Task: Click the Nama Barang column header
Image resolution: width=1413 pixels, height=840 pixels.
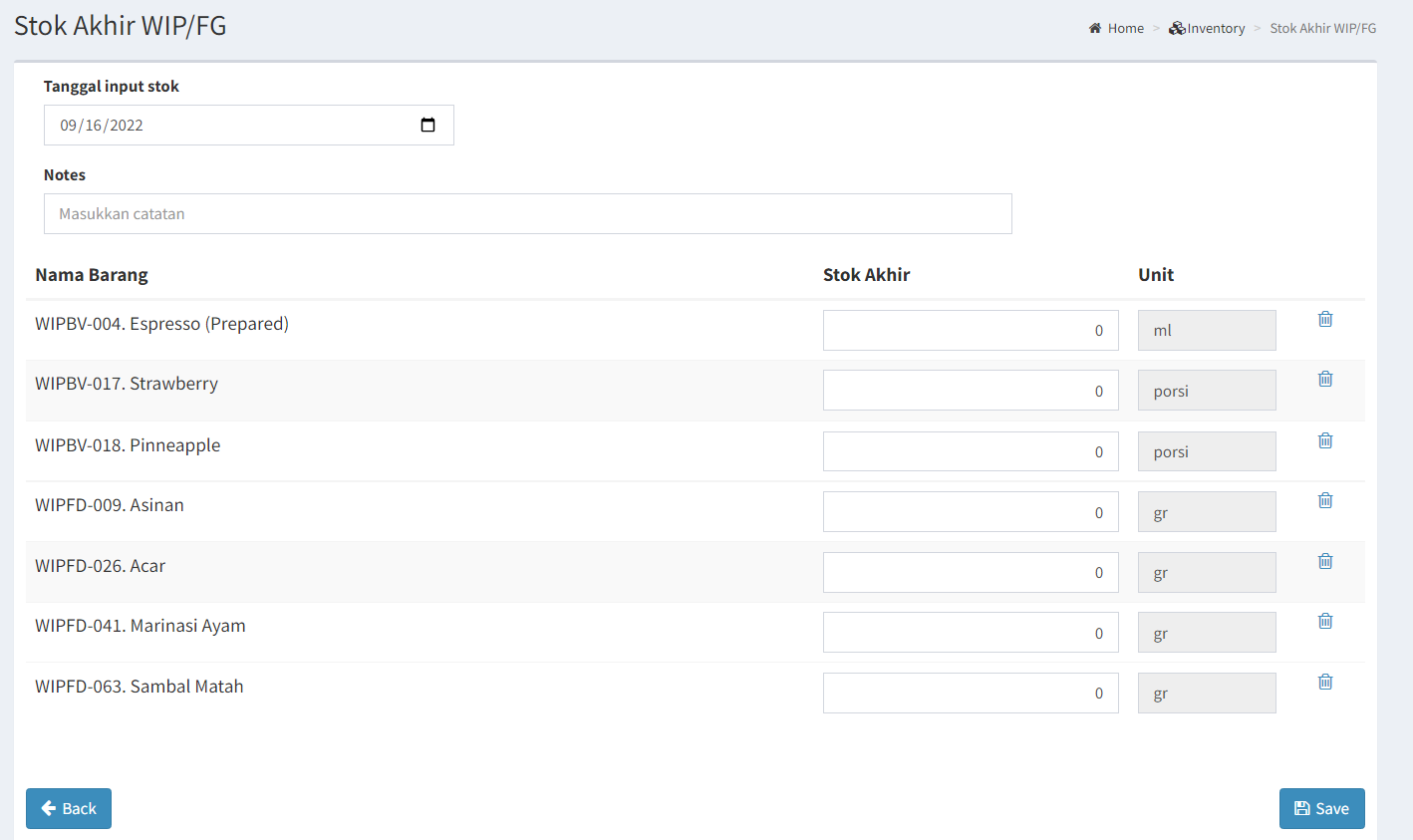Action: tap(92, 275)
